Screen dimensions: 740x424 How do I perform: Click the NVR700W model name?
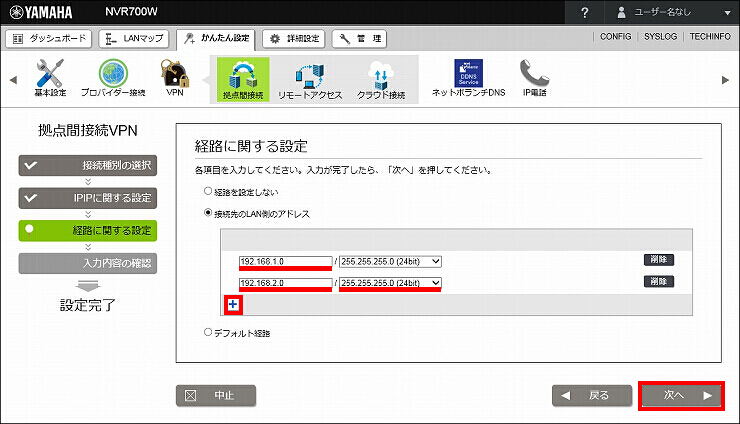pyautogui.click(x=131, y=12)
